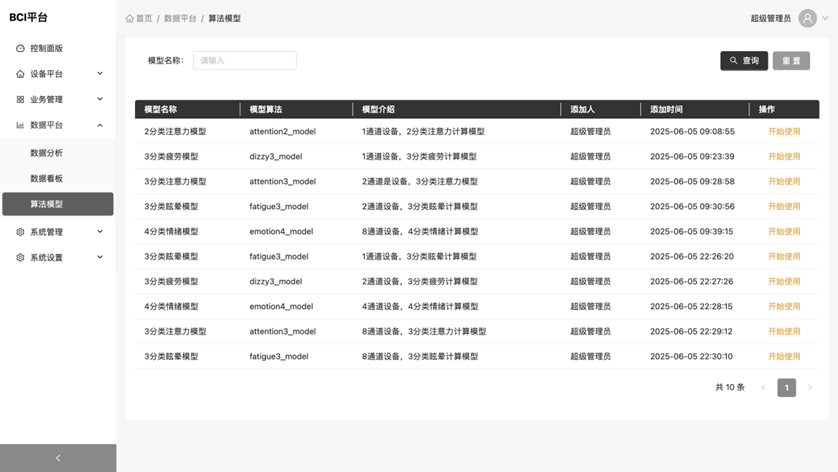Open the 数据分析 menu item

click(x=46, y=153)
